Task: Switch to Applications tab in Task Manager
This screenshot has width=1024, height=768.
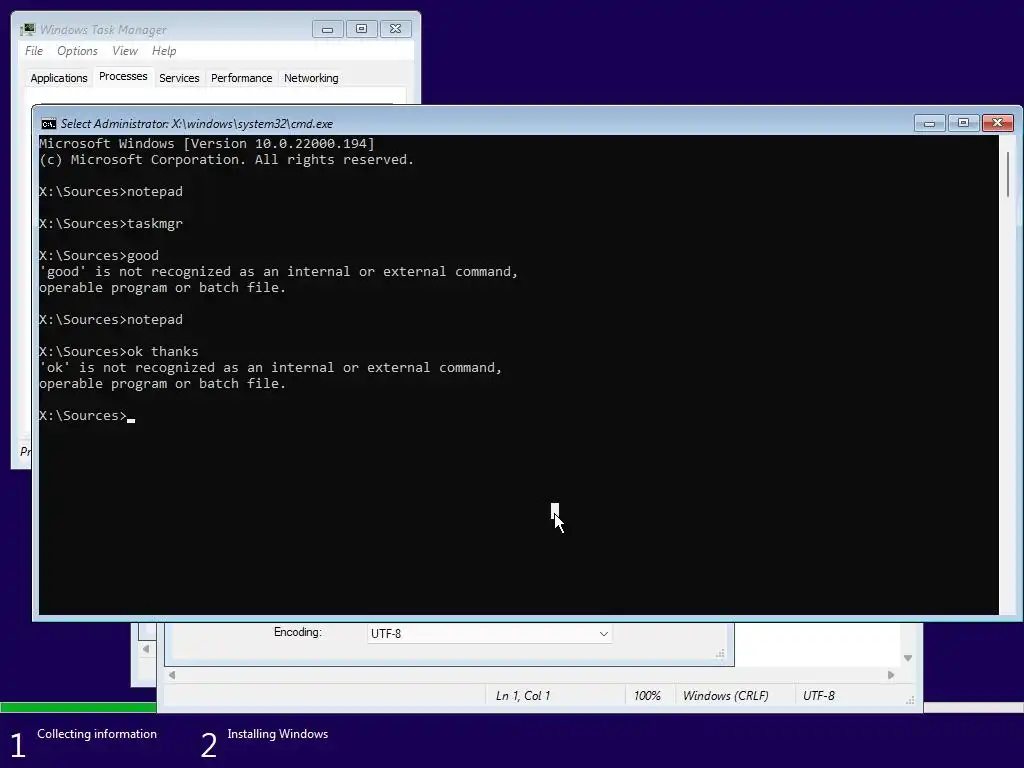Action: click(59, 78)
